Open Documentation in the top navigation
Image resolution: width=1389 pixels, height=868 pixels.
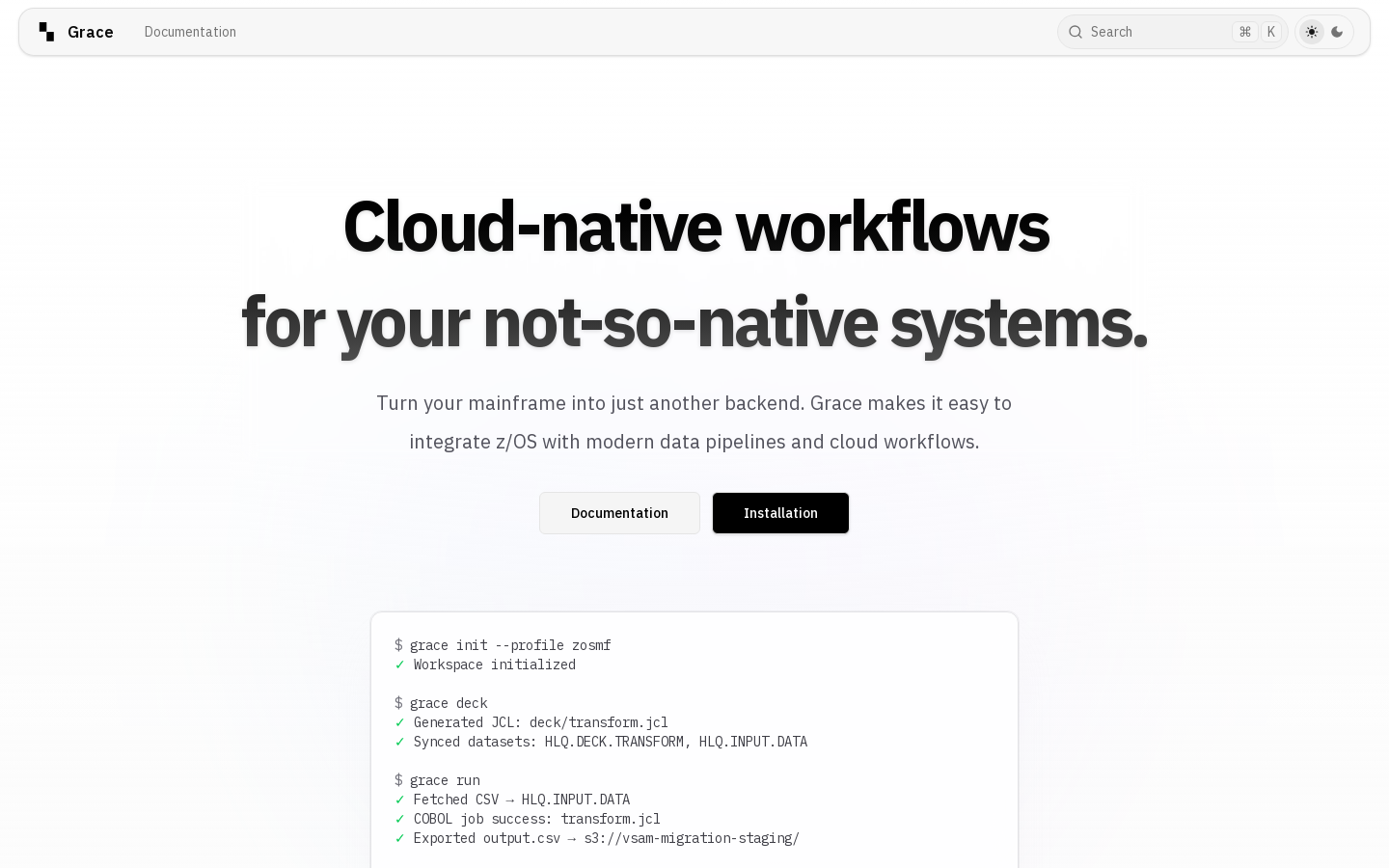[x=190, y=32]
